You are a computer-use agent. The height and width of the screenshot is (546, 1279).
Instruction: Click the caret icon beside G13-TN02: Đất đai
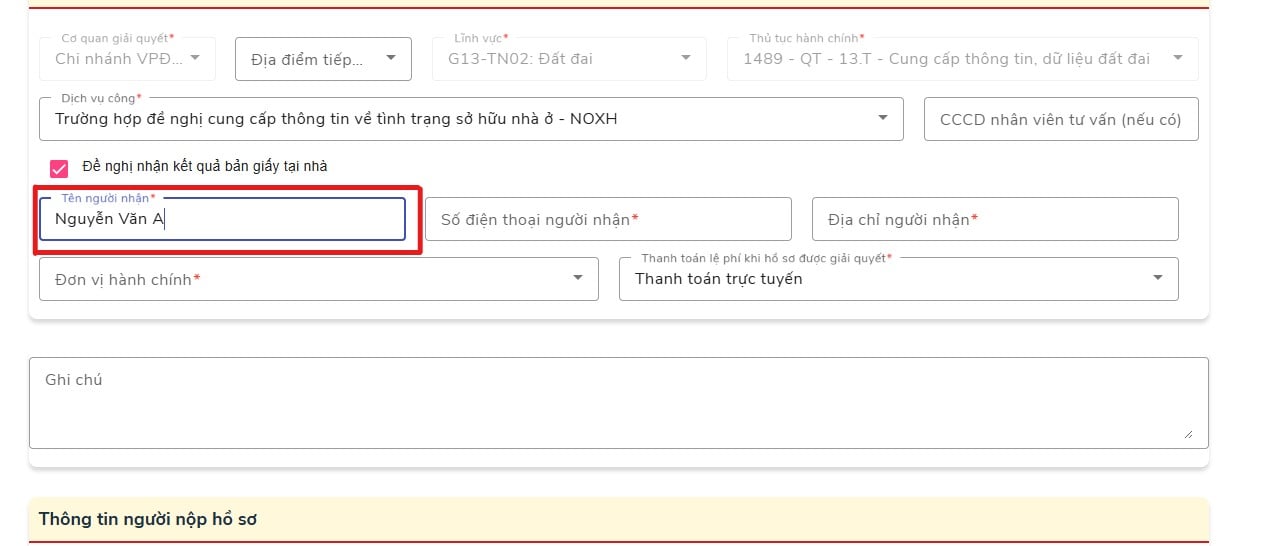(686, 59)
